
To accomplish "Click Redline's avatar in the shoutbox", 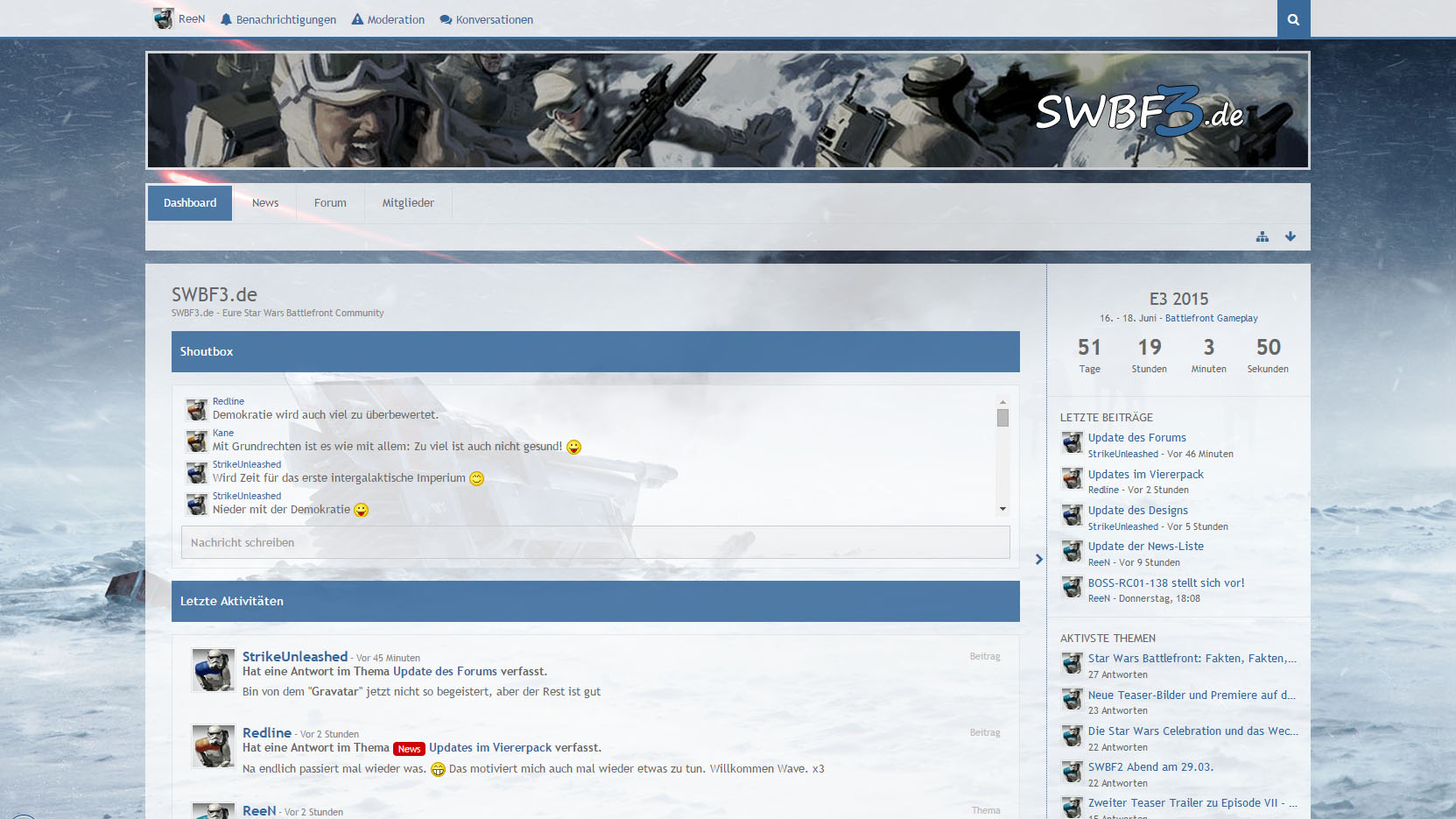I will pos(197,409).
